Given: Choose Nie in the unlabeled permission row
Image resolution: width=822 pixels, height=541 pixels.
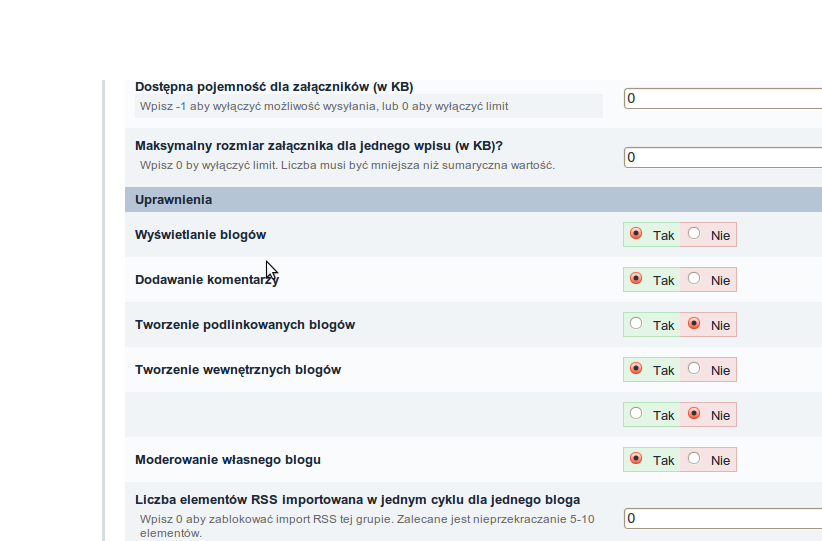Looking at the screenshot, I should (x=694, y=414).
